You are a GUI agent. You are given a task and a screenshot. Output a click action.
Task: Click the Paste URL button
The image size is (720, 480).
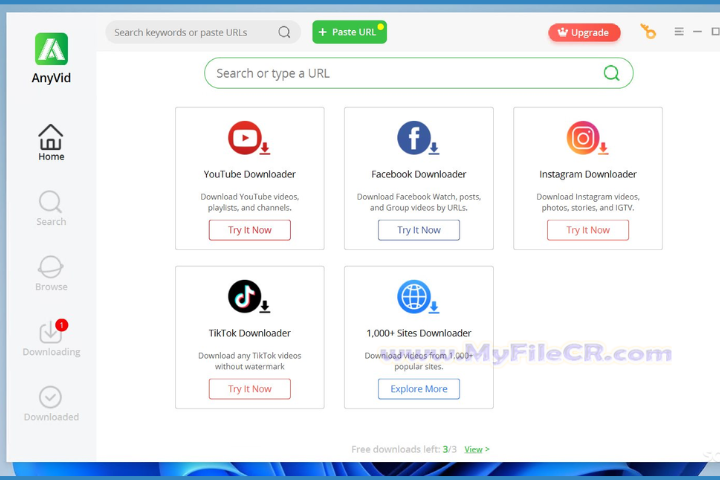pos(349,32)
